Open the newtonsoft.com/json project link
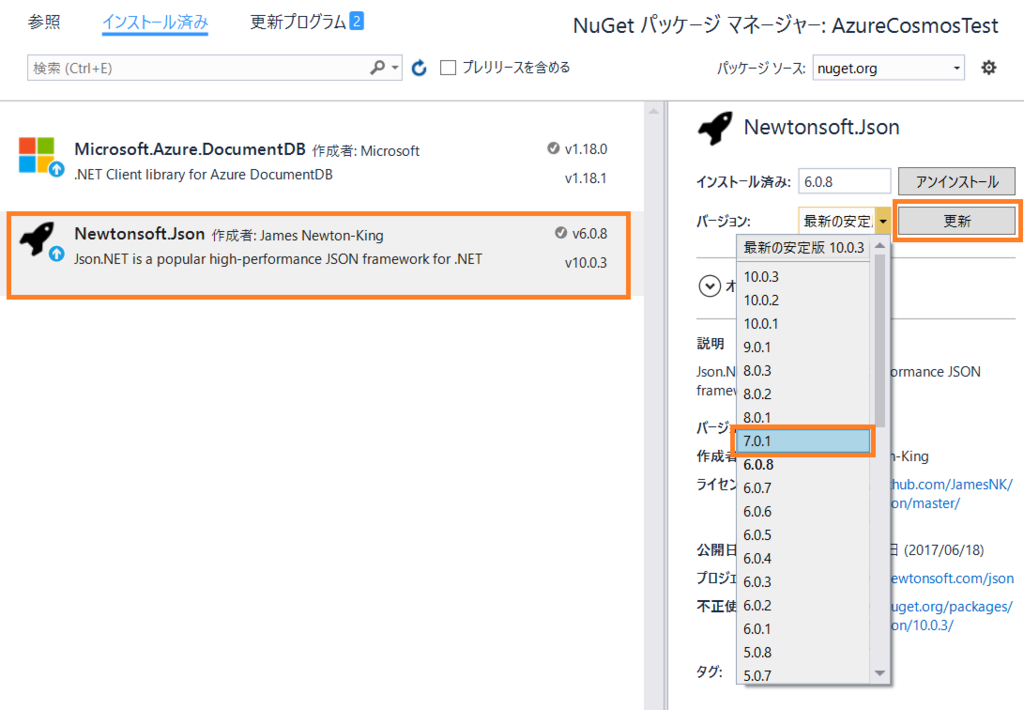 pyautogui.click(x=952, y=578)
